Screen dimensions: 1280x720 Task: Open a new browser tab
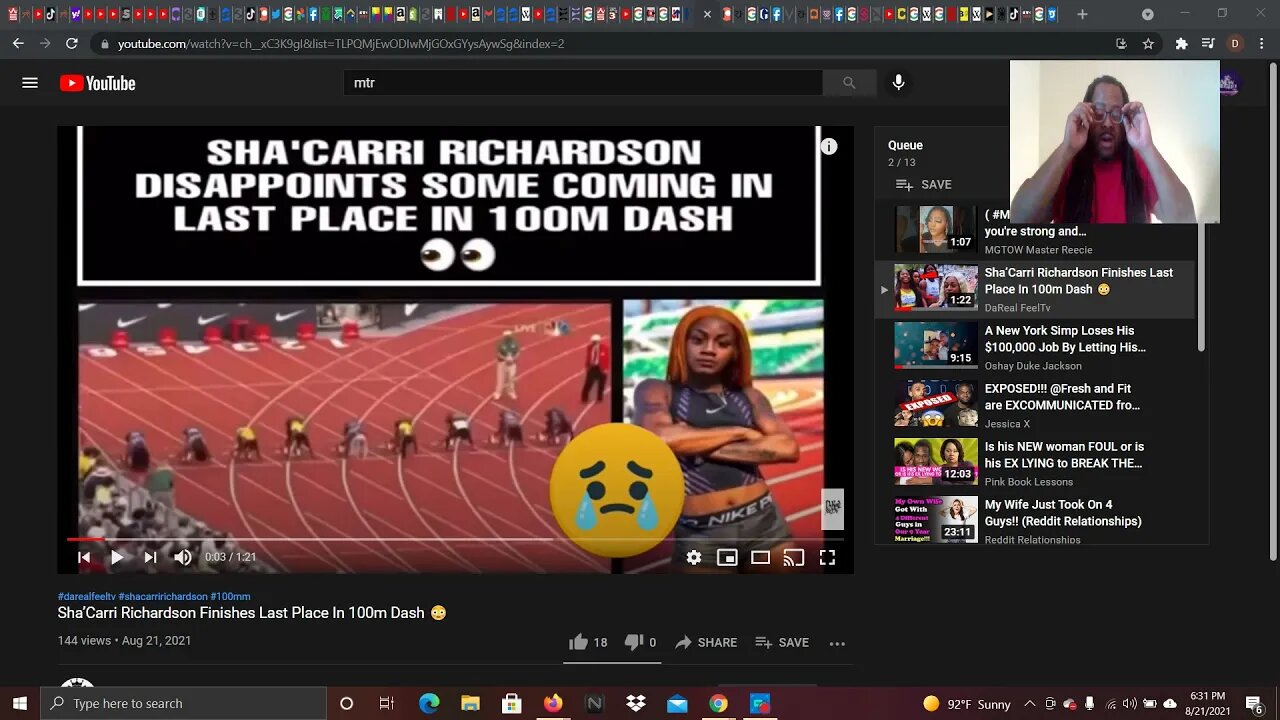point(1082,14)
